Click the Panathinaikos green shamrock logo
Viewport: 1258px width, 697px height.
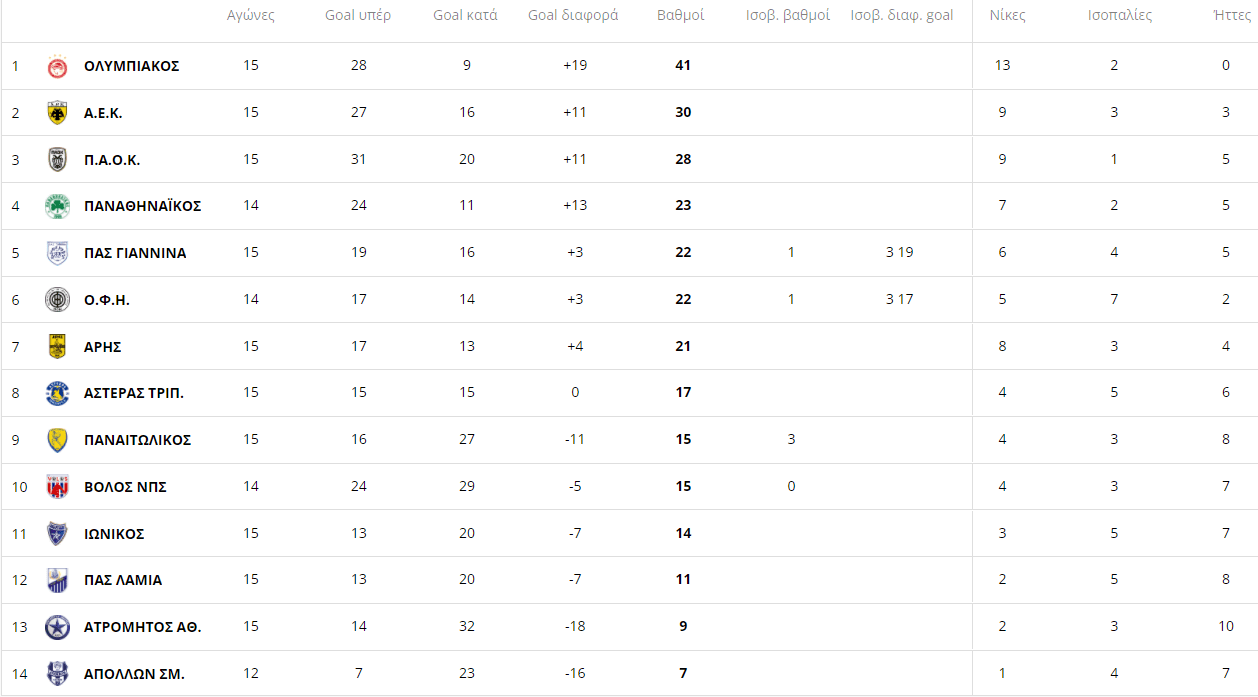pos(57,206)
